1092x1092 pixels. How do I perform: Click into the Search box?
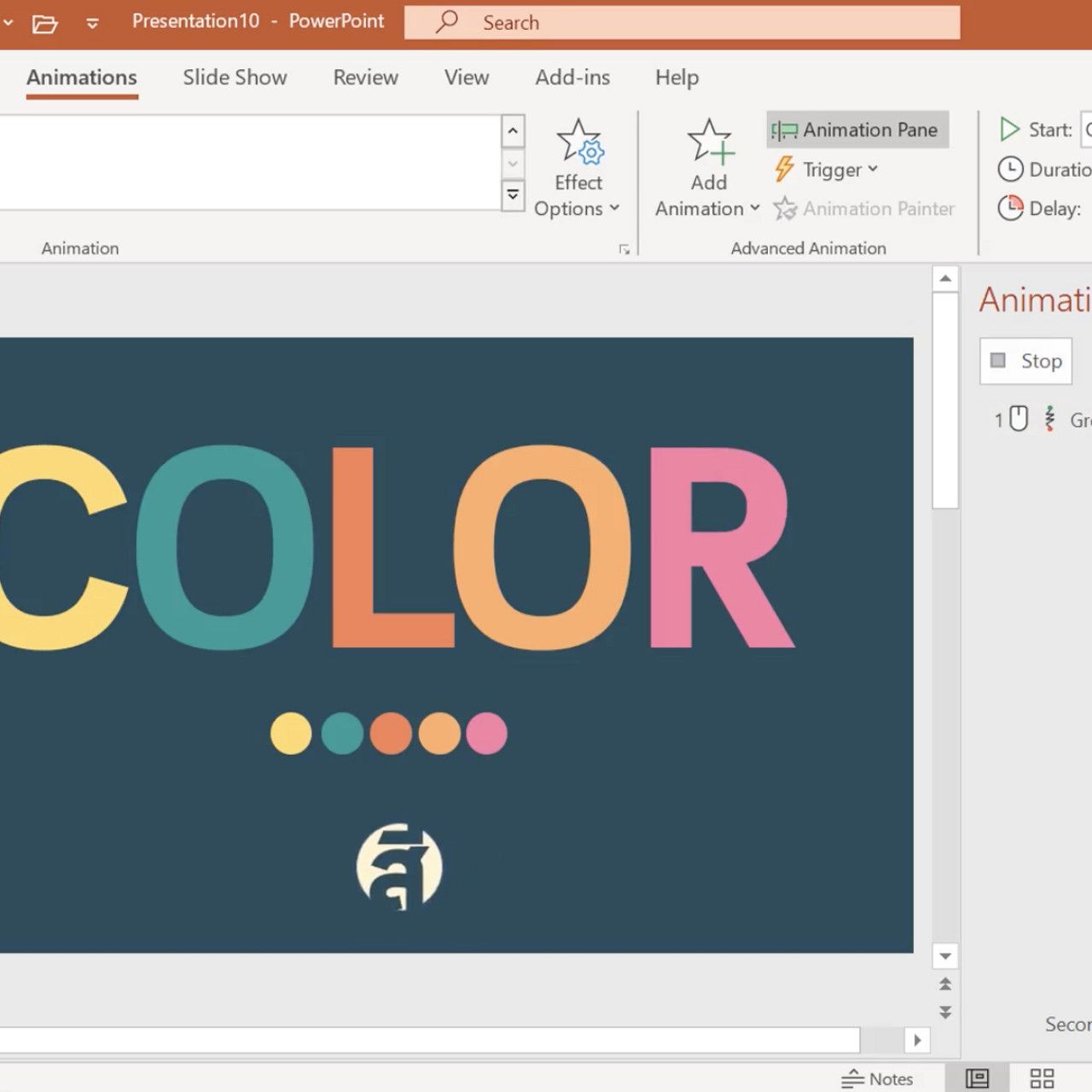682,23
